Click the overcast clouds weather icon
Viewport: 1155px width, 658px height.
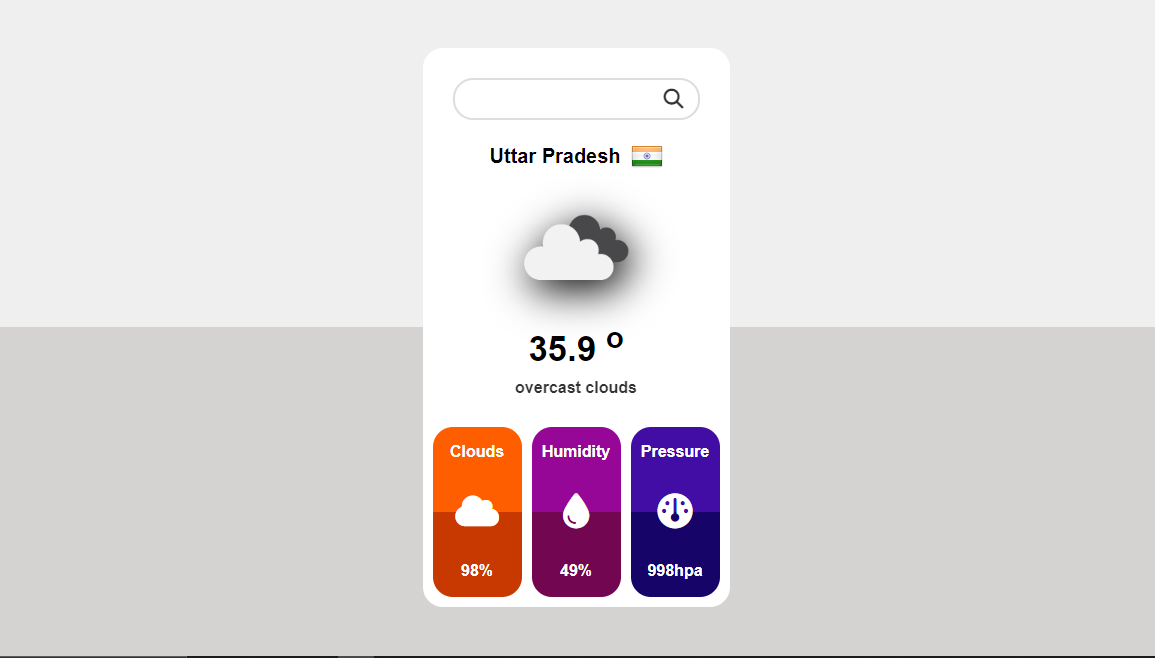[576, 248]
